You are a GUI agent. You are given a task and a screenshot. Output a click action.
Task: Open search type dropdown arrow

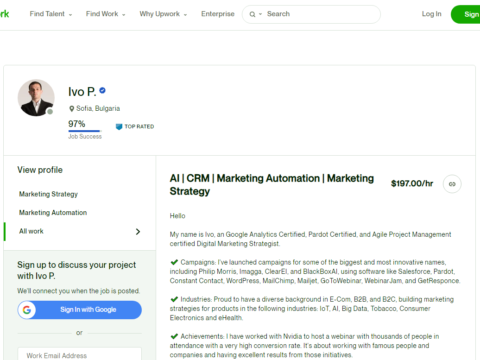[260, 14]
